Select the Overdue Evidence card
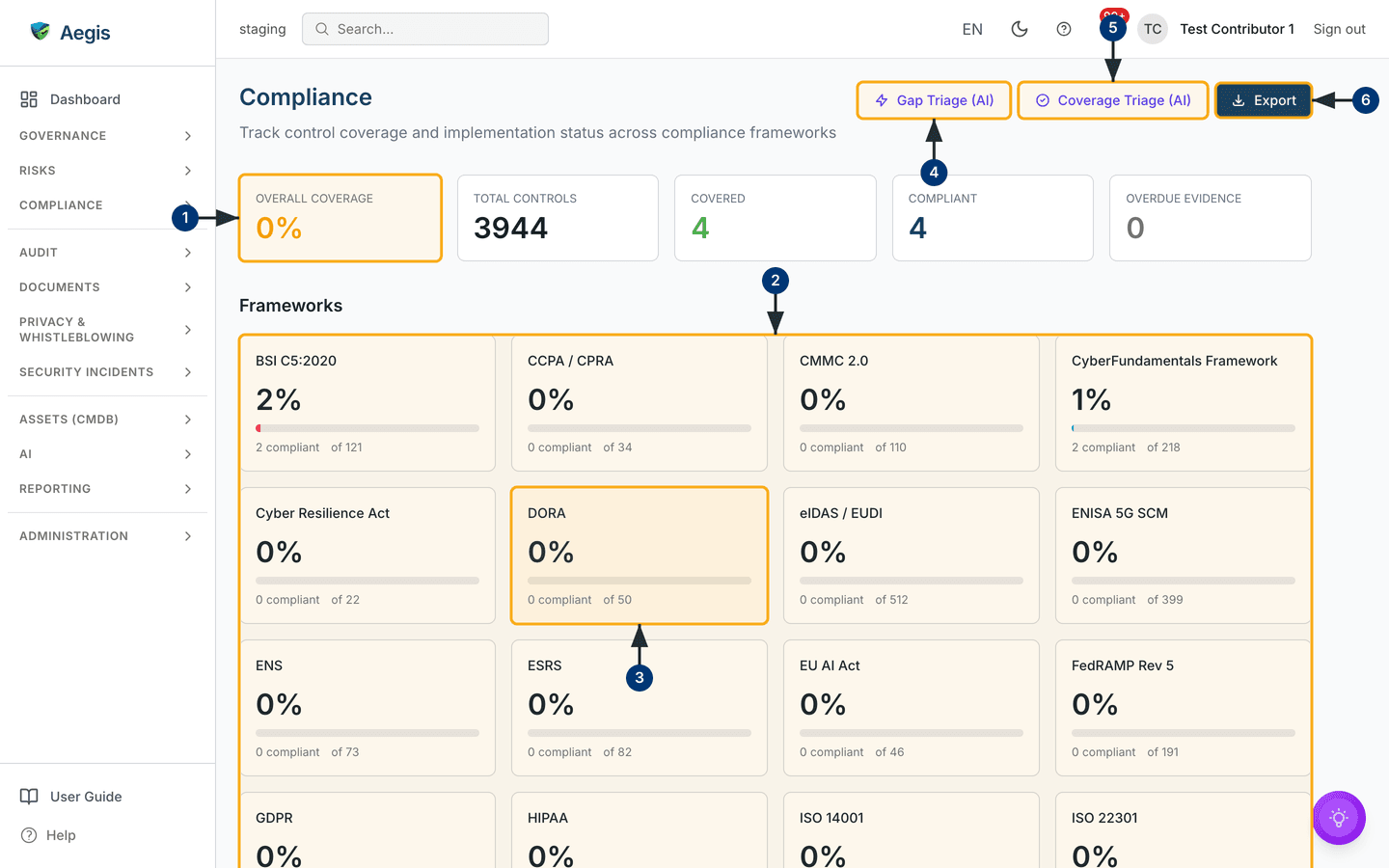1389x868 pixels. (1211, 218)
